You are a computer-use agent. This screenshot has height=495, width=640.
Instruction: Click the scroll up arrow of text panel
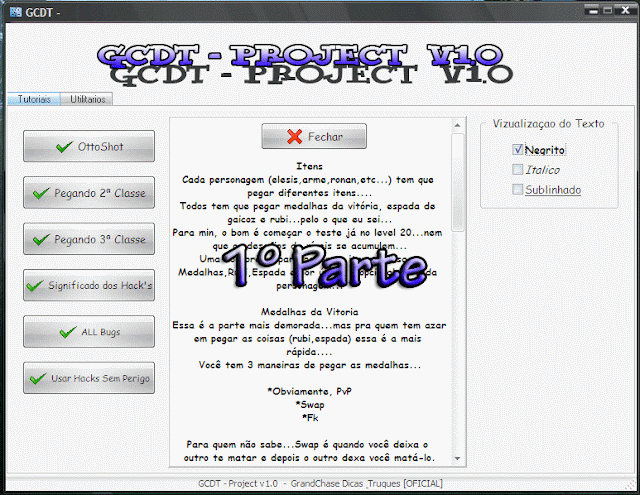click(x=458, y=125)
